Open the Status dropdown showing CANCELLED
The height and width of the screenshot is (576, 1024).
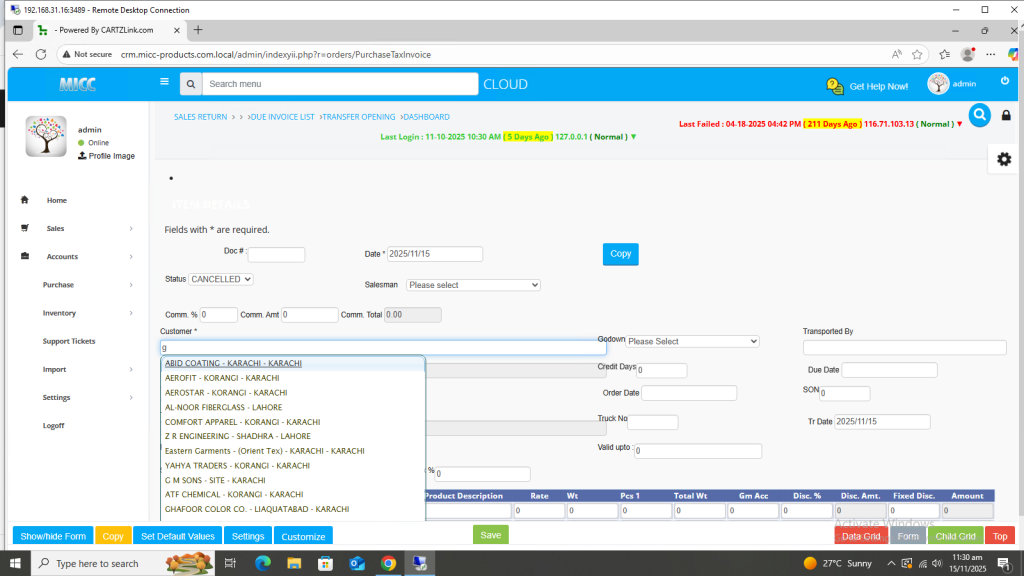(x=221, y=279)
